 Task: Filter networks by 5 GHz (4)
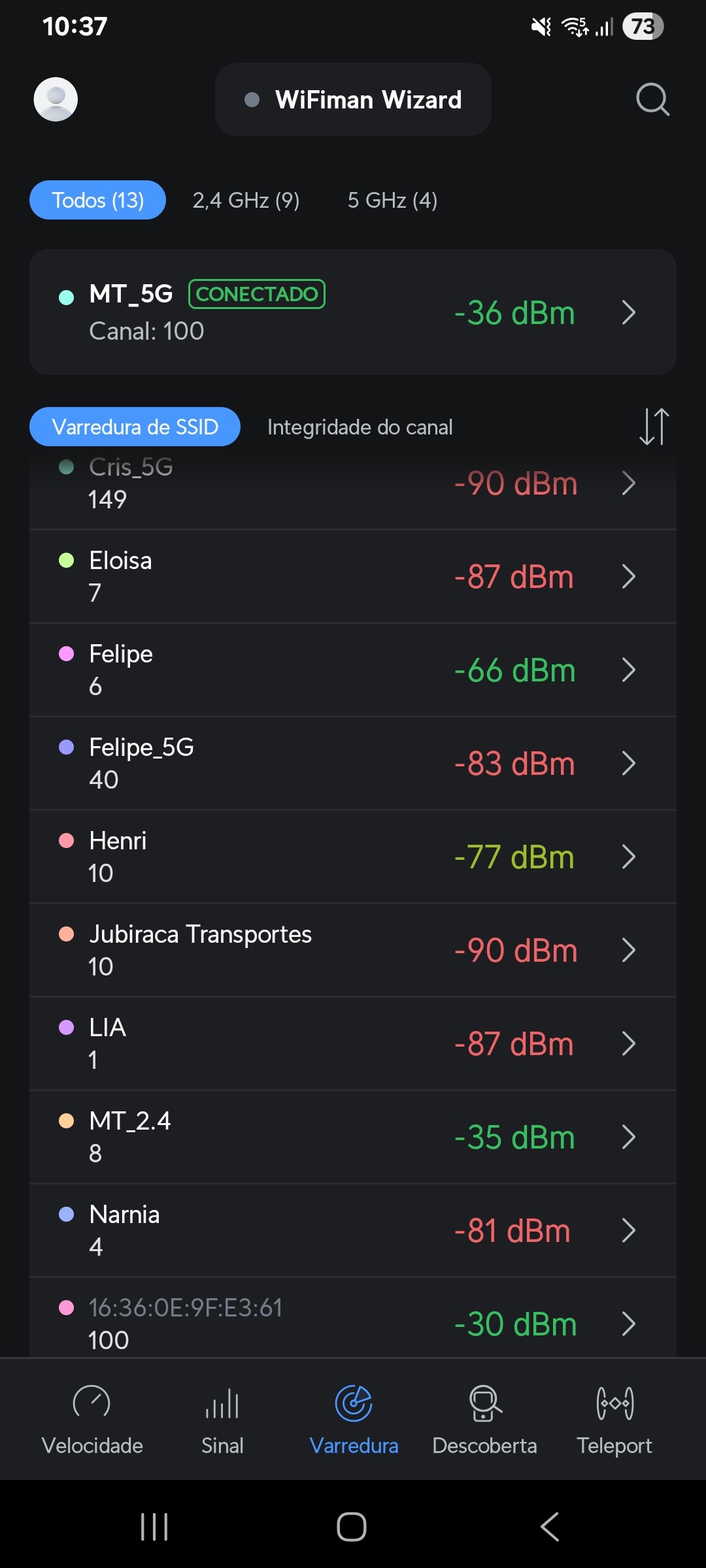392,200
